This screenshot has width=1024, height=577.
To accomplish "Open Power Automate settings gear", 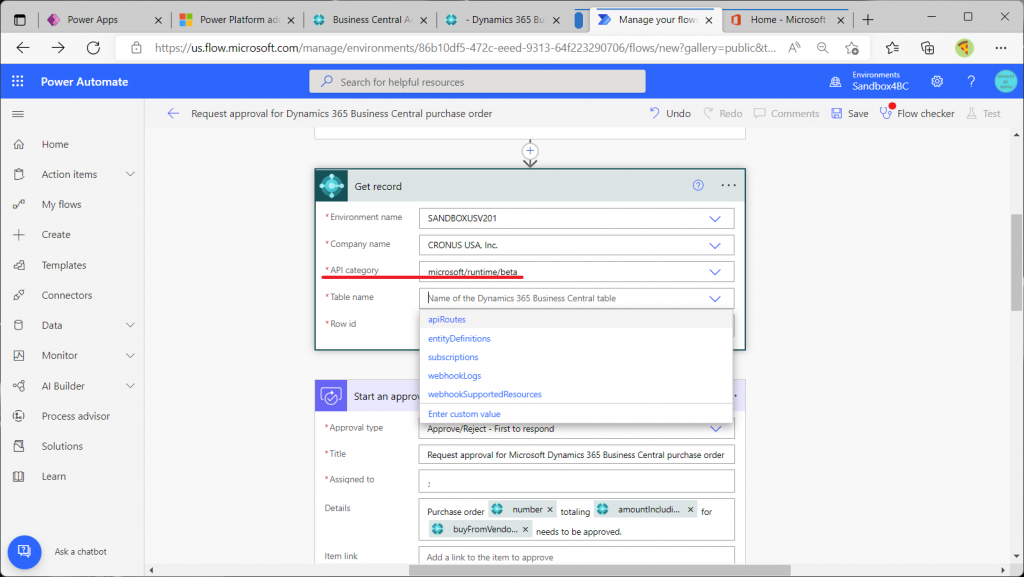I will pyautogui.click(x=937, y=82).
